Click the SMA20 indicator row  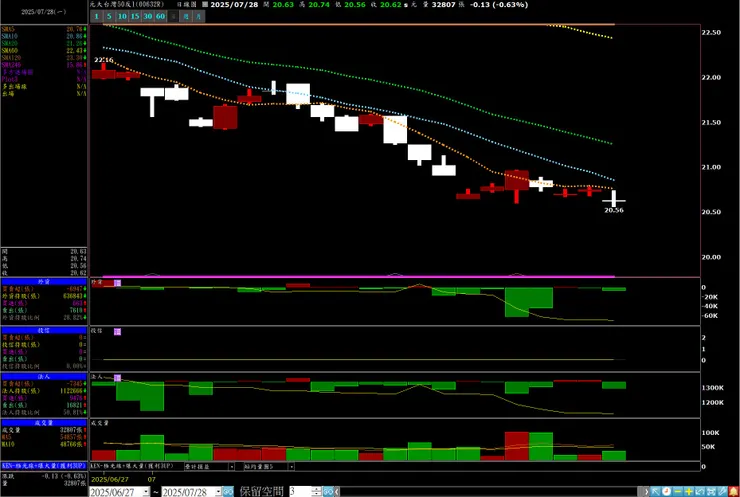click(x=44, y=43)
